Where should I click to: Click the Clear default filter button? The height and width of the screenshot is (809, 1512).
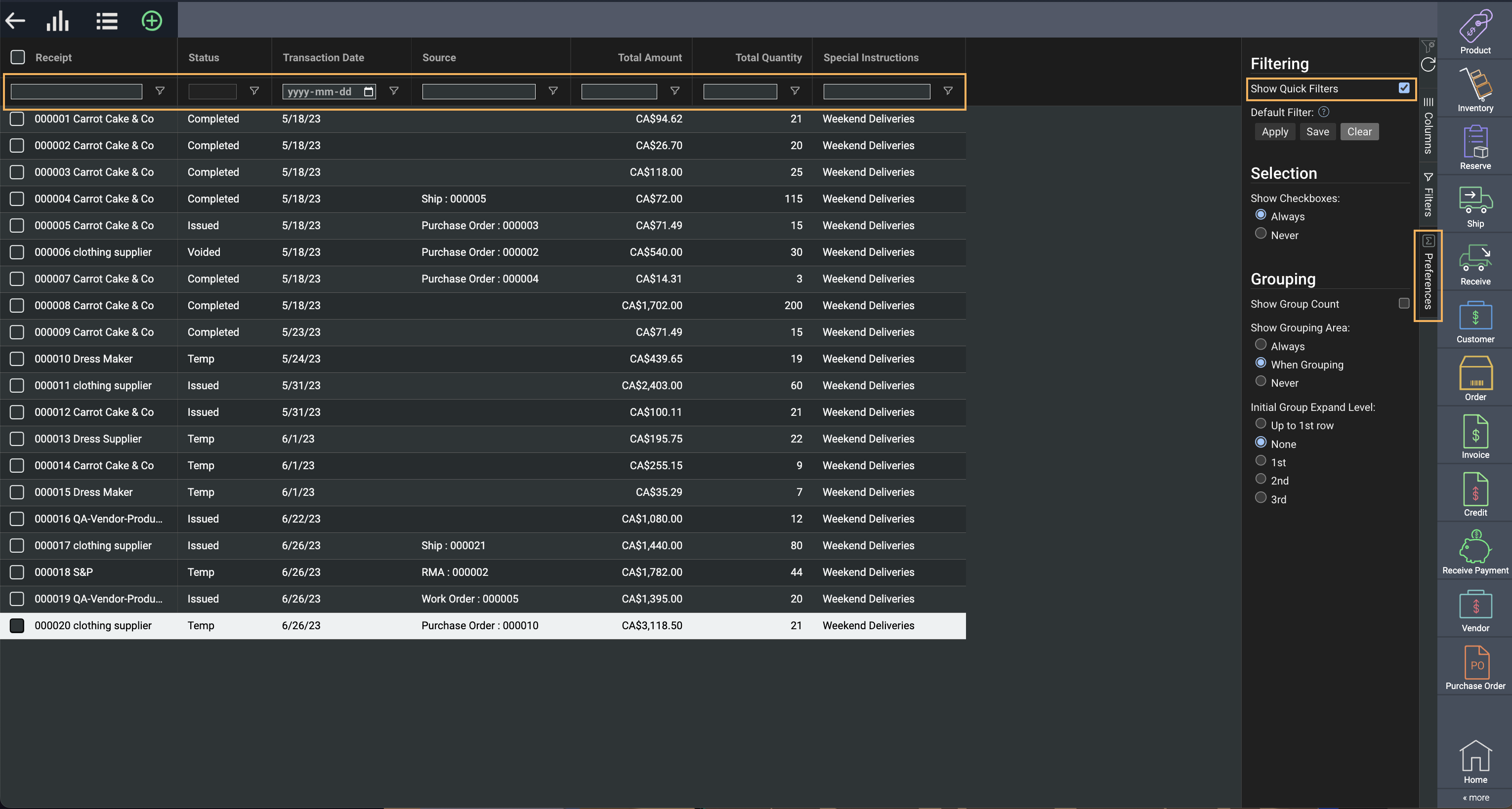coord(1359,131)
